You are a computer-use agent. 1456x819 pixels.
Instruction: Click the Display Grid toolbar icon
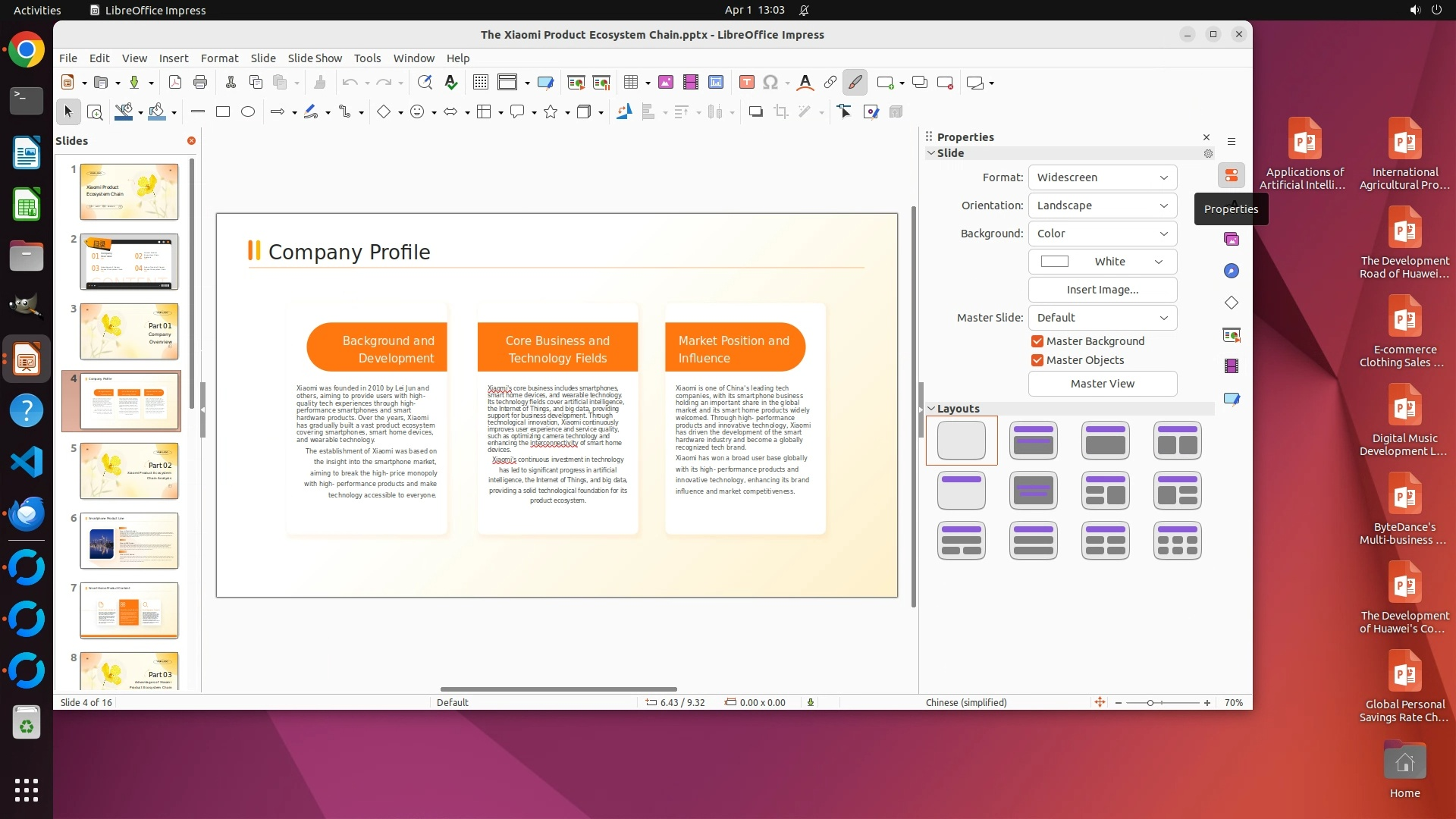click(x=480, y=83)
